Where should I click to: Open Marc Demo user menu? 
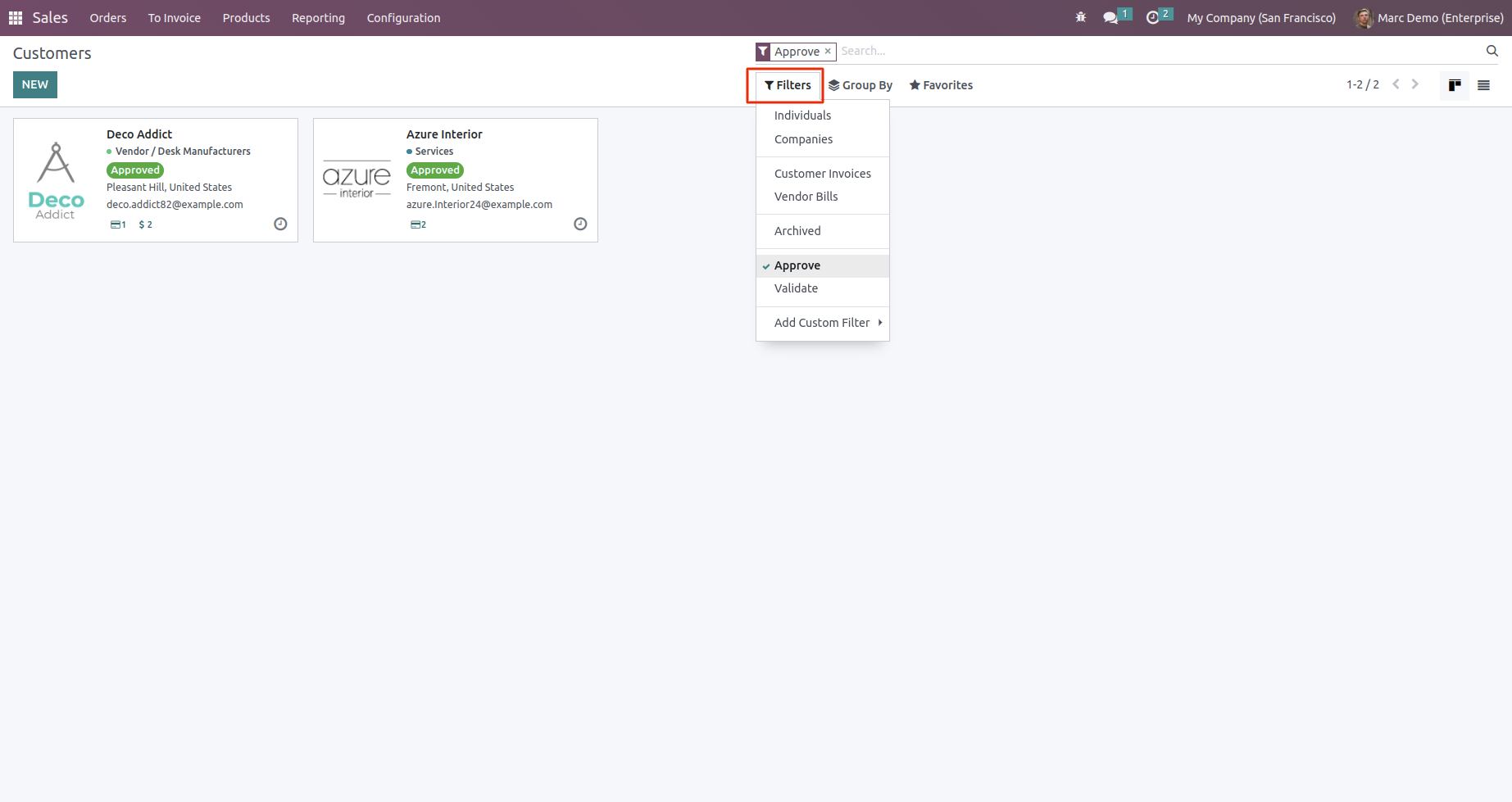[x=1430, y=18]
